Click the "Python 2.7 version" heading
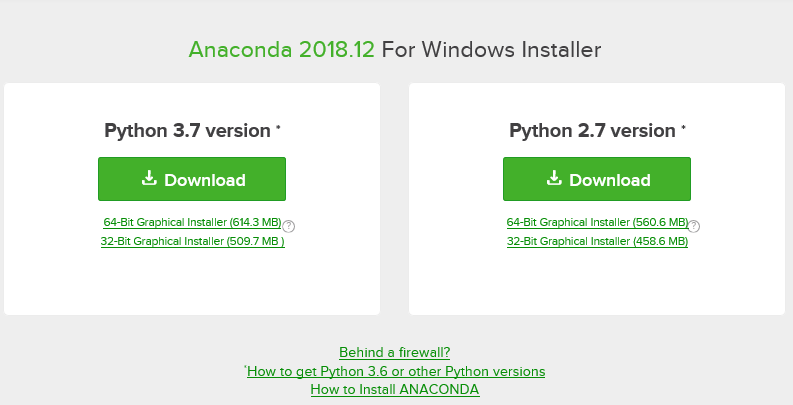This screenshot has width=793, height=405. [592, 131]
